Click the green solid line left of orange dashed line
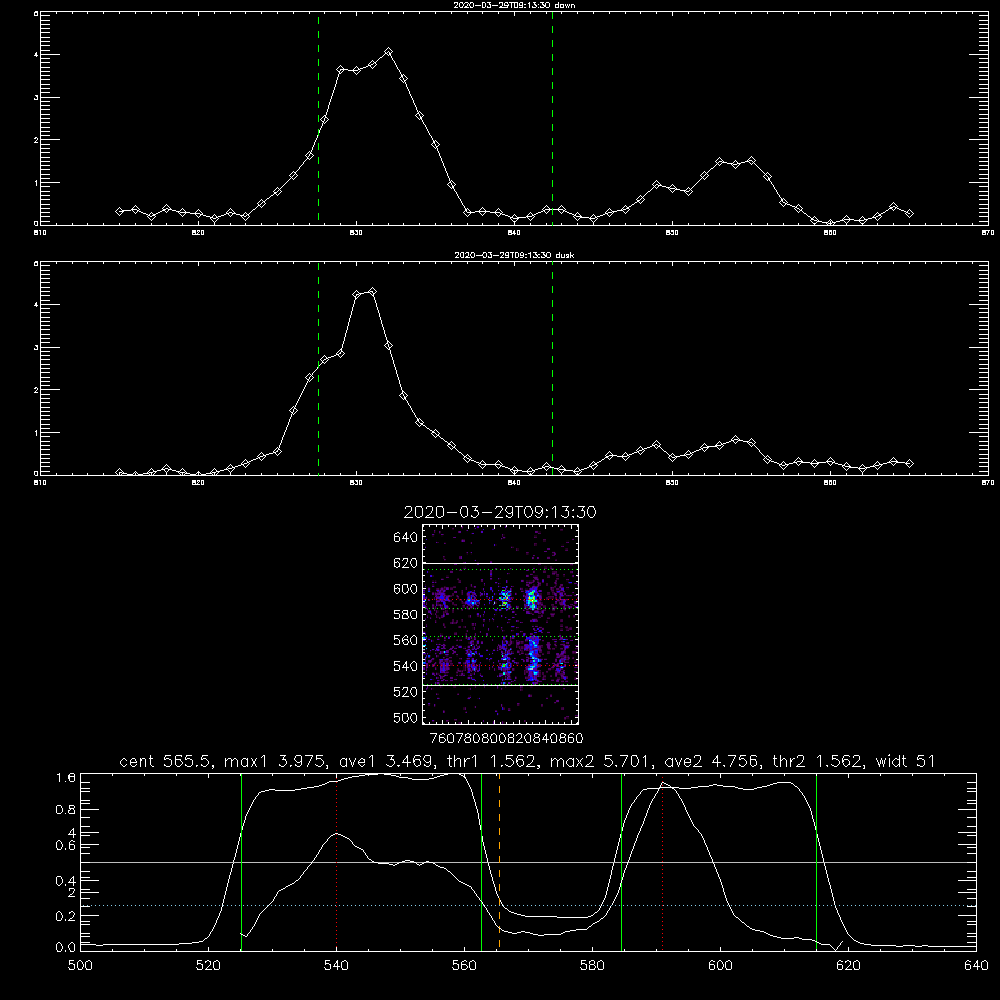This screenshot has width=1000, height=1000. (x=482, y=861)
